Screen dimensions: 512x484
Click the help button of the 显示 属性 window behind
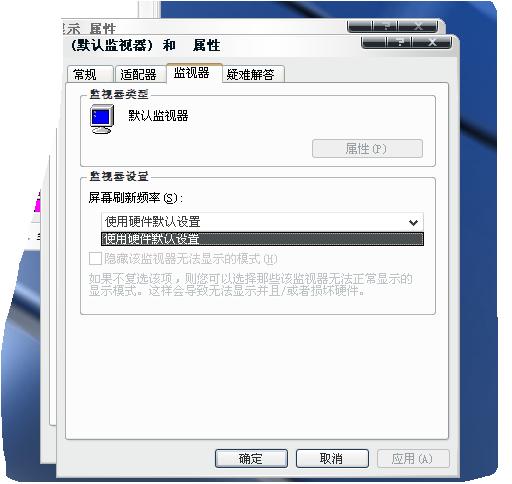[386, 26]
